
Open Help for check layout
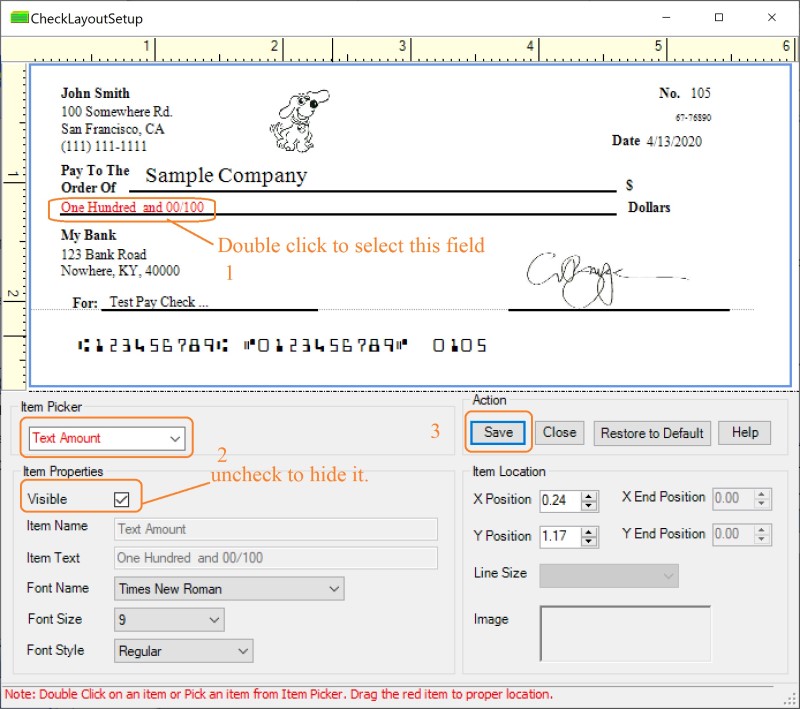coord(744,433)
